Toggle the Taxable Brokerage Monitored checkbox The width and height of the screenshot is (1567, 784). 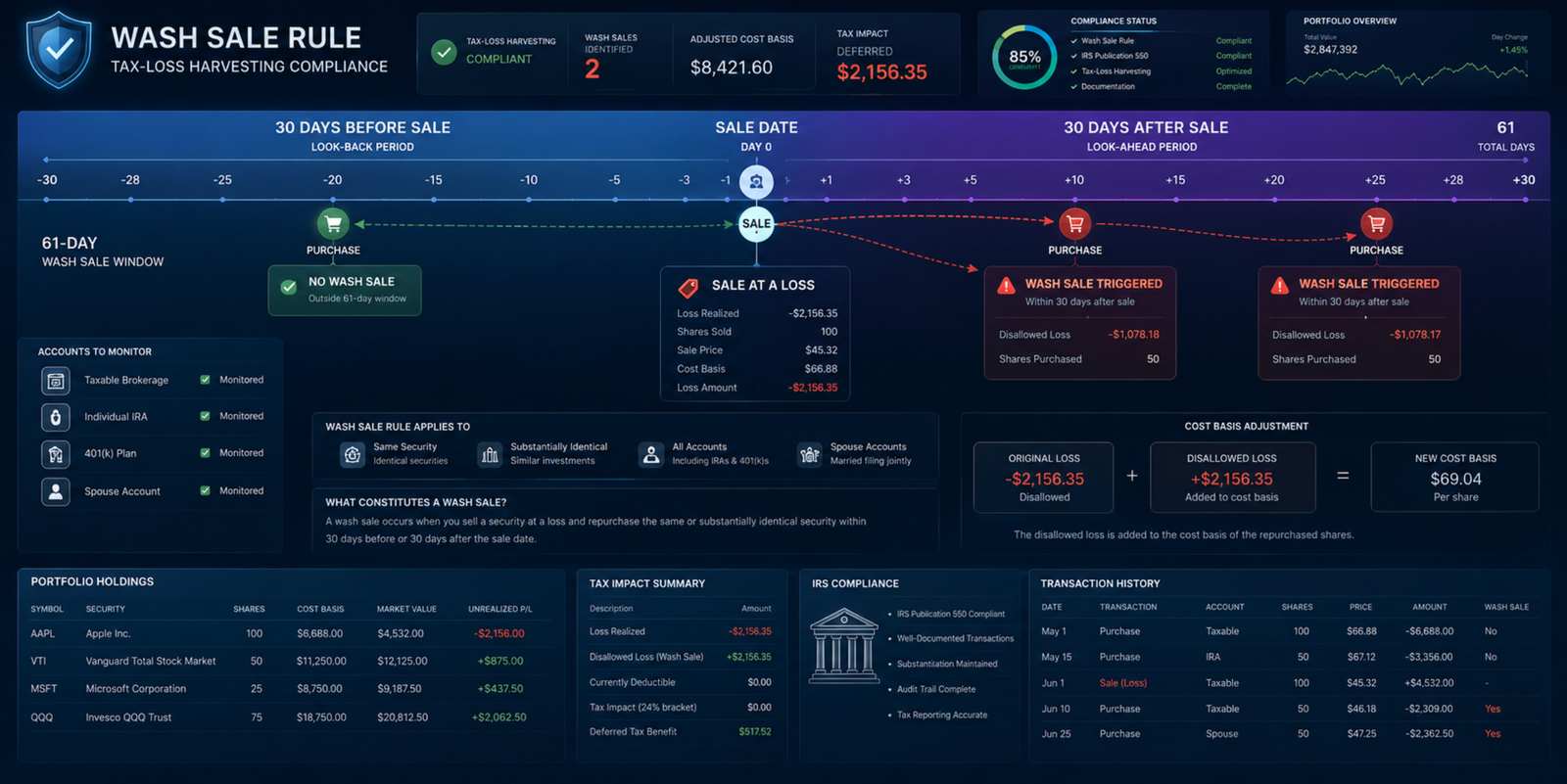point(205,380)
